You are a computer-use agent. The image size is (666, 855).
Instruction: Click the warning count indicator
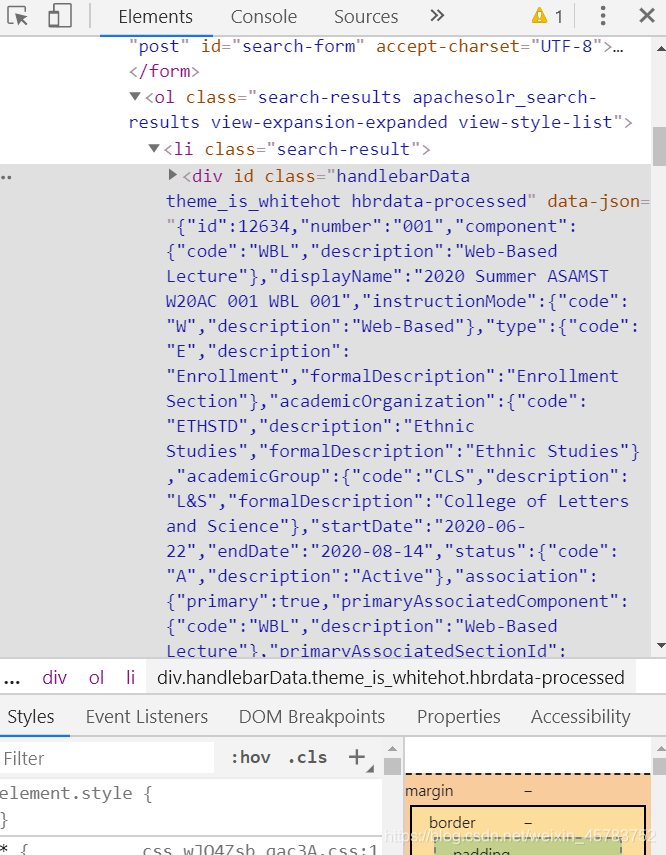547,16
